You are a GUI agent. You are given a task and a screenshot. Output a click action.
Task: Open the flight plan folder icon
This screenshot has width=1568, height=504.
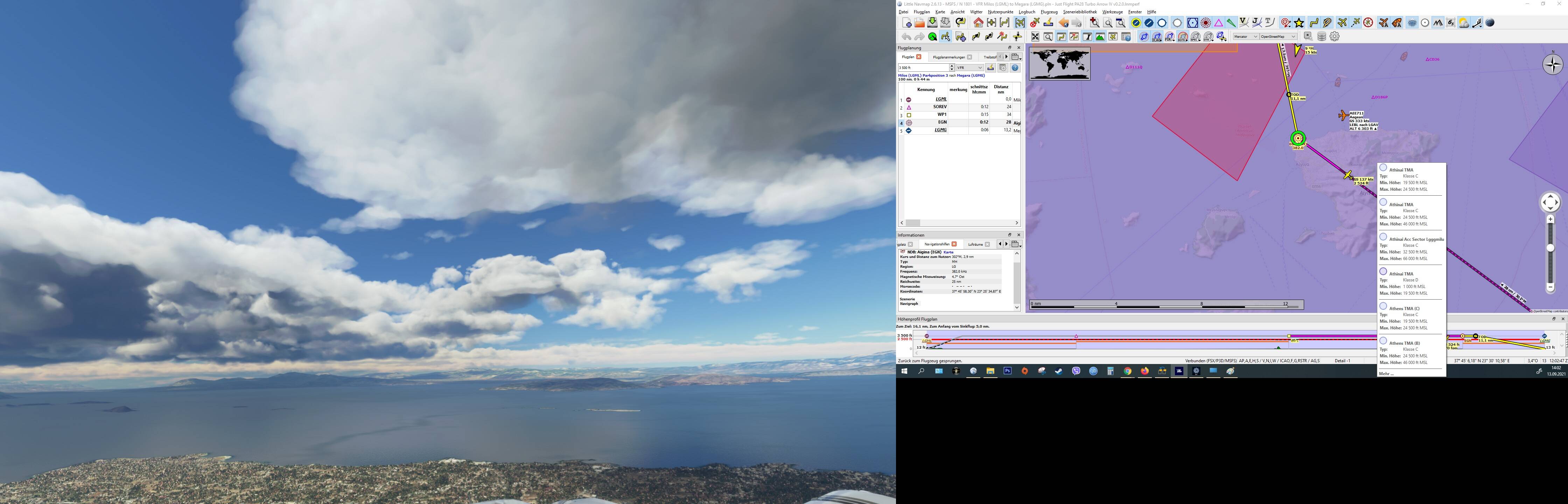(919, 22)
